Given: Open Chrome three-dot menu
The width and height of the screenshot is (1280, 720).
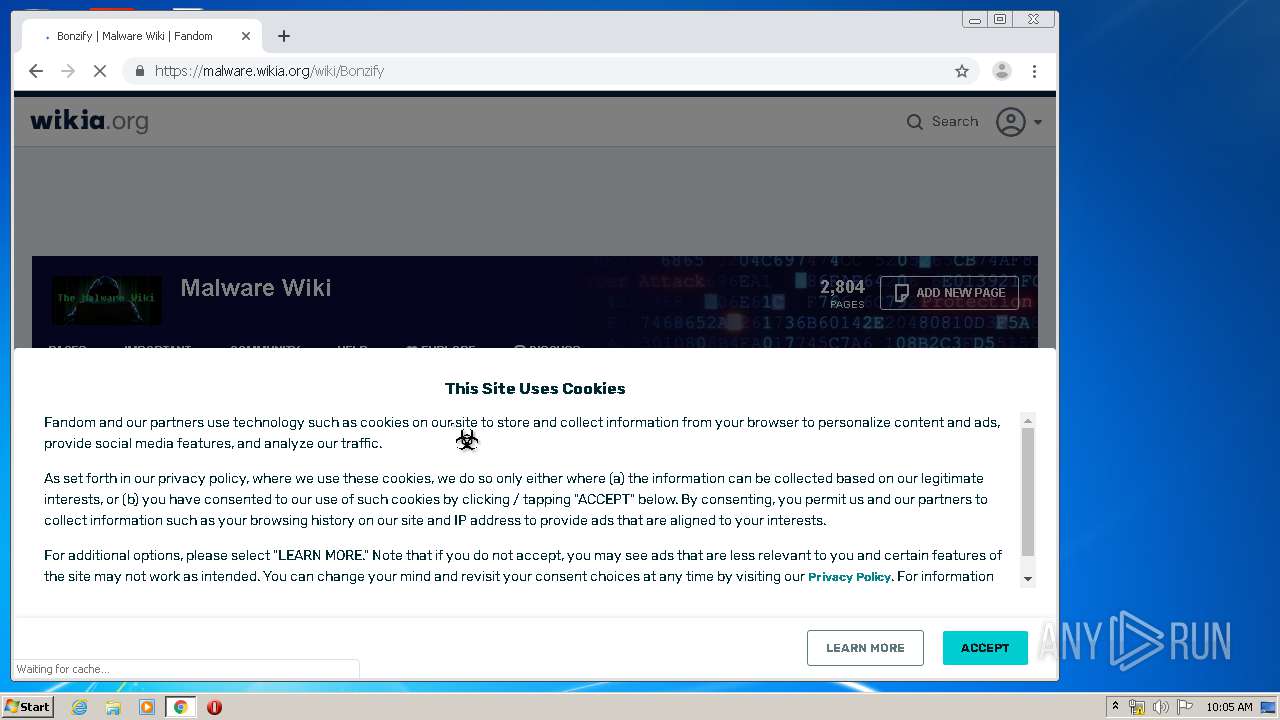Looking at the screenshot, I should pyautogui.click(x=1034, y=71).
